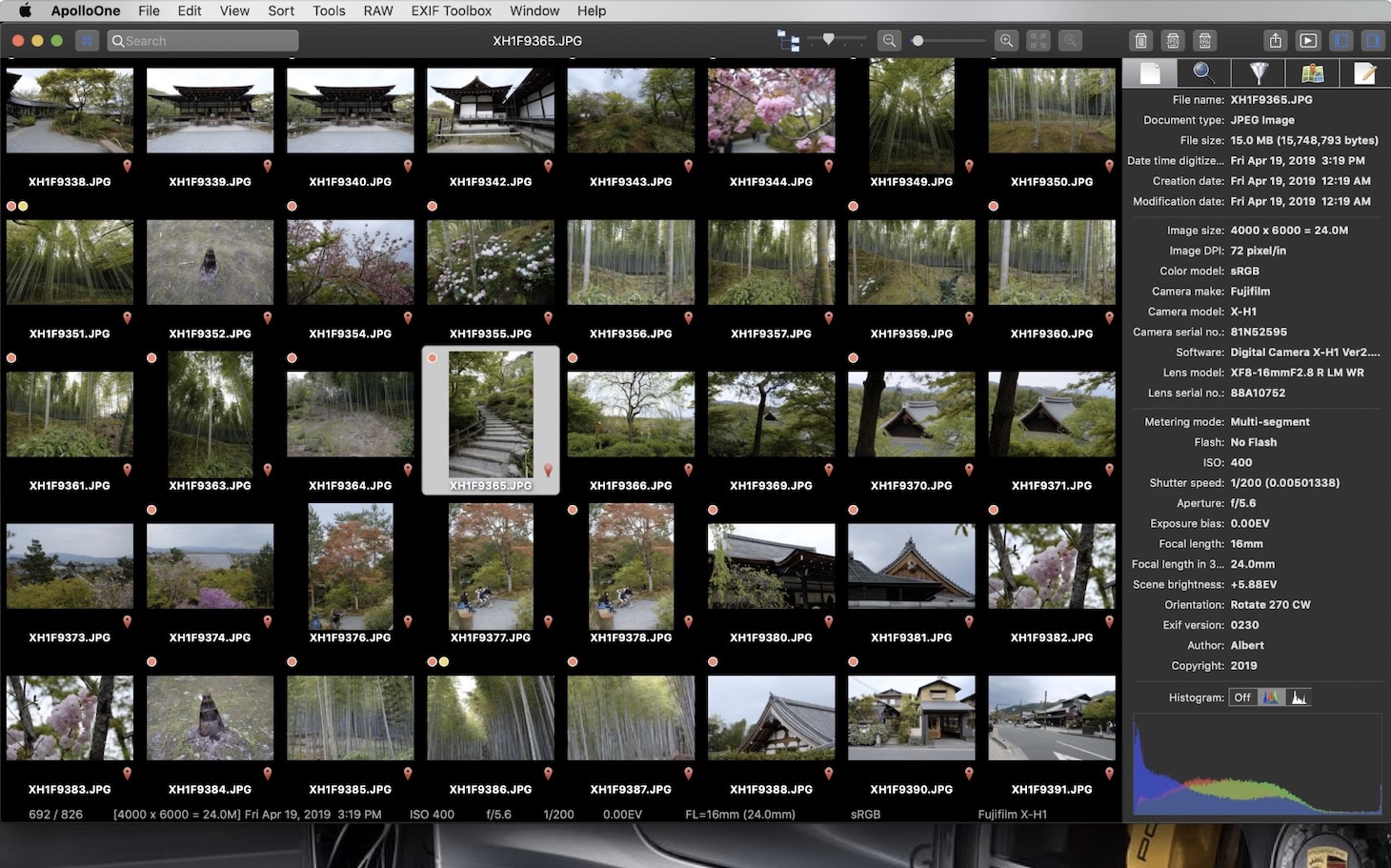Screen dimensions: 1391x868
Task: Click the GPS pin on XH1F9356.JPG
Action: [688, 318]
